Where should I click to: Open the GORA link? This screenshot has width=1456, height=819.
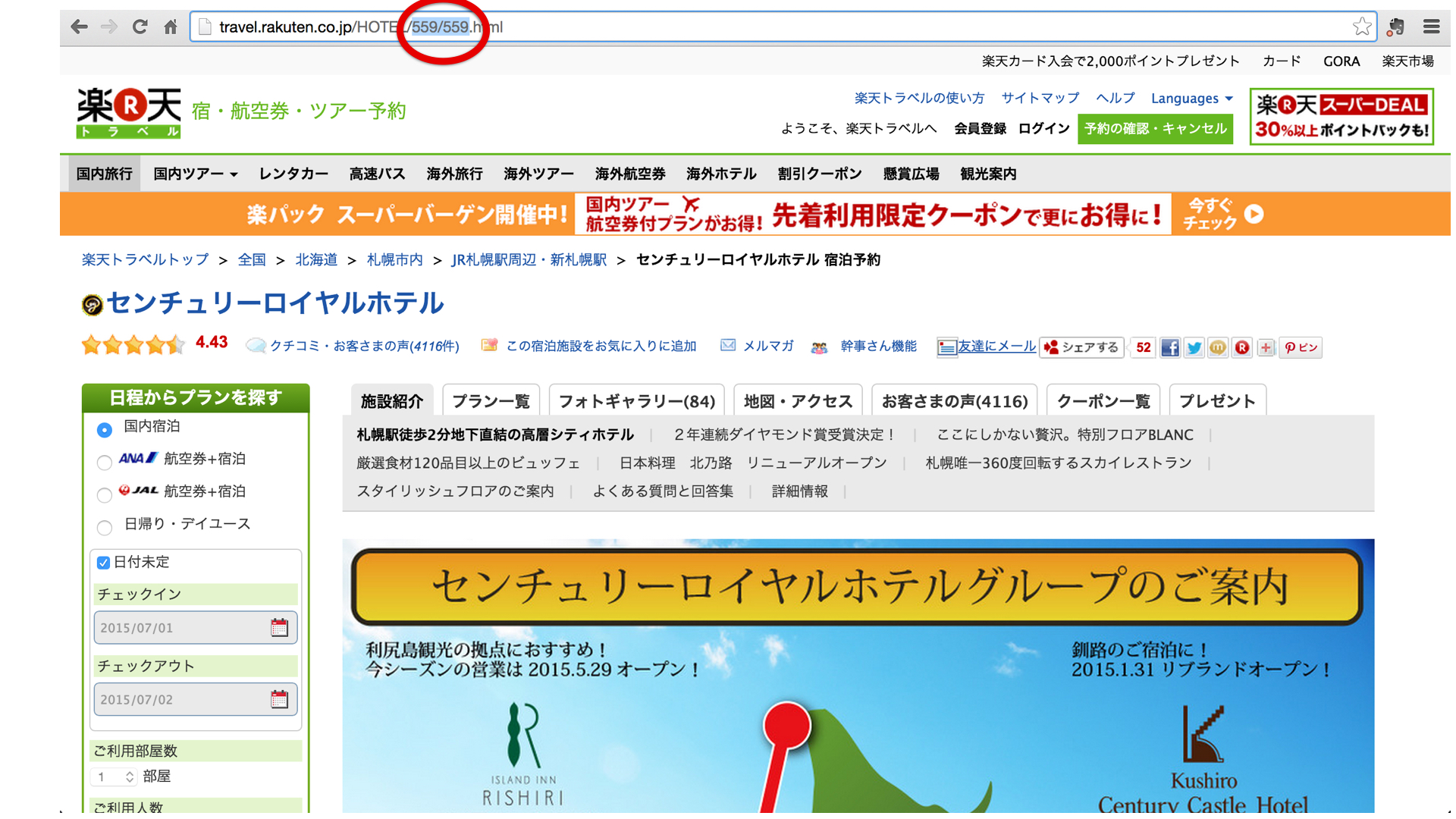[1341, 61]
